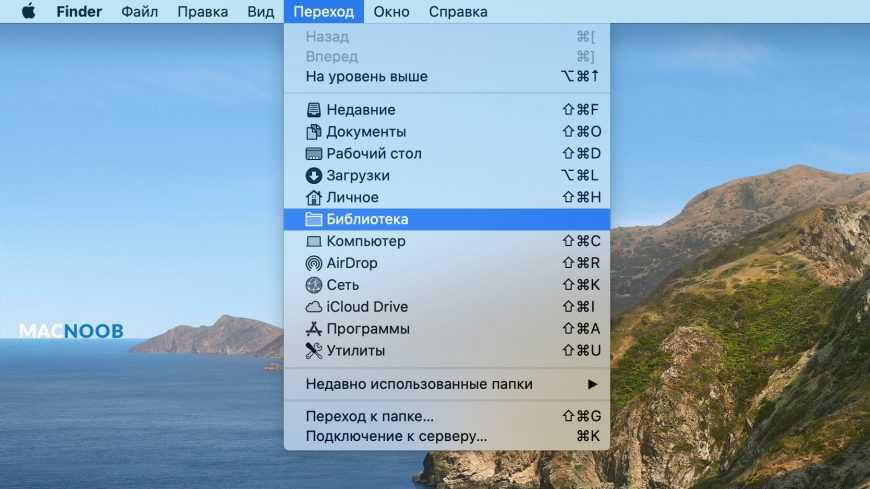Click the Network (Сеть) globe icon
The width and height of the screenshot is (870, 489).
[313, 285]
